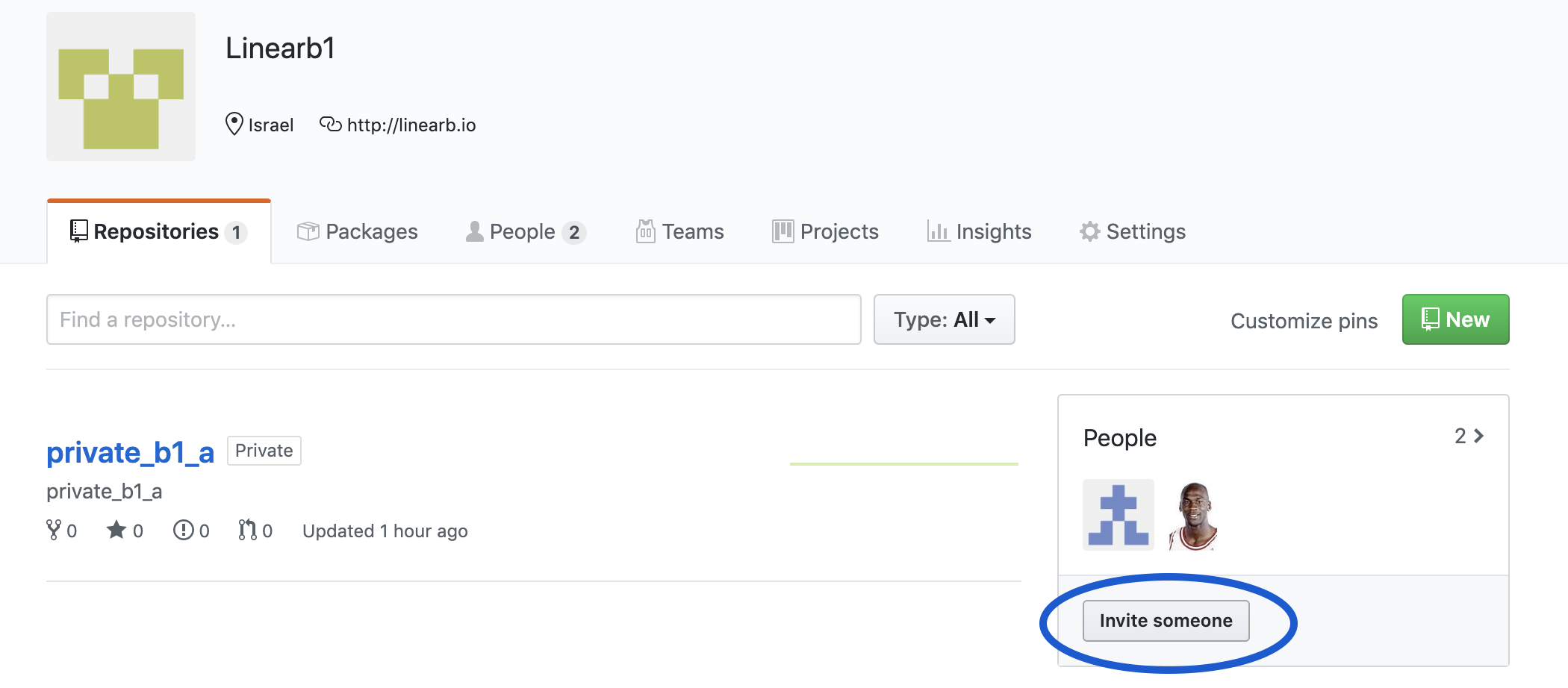Click the star icon under private_b1_a
This screenshot has height=688, width=1568.
(116, 530)
